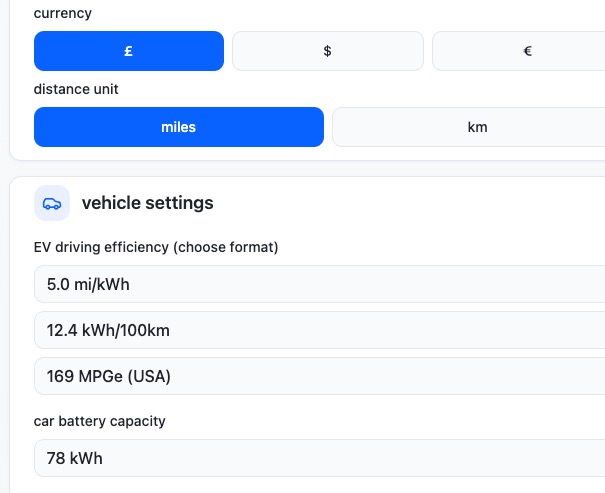605x493 pixels.
Task: Enter efficiency in US MPGe format
Action: point(320,376)
